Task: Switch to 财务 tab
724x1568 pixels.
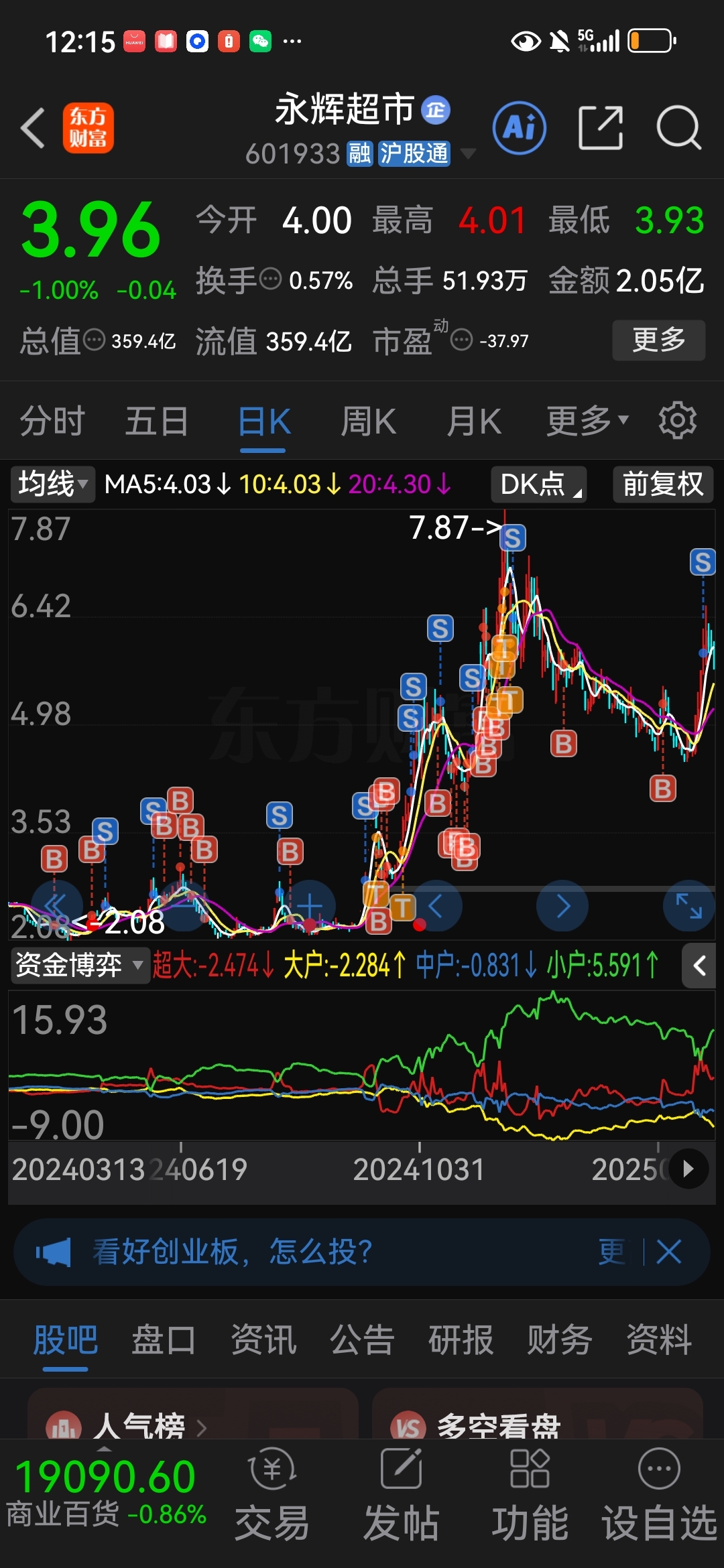Action: [x=560, y=1340]
